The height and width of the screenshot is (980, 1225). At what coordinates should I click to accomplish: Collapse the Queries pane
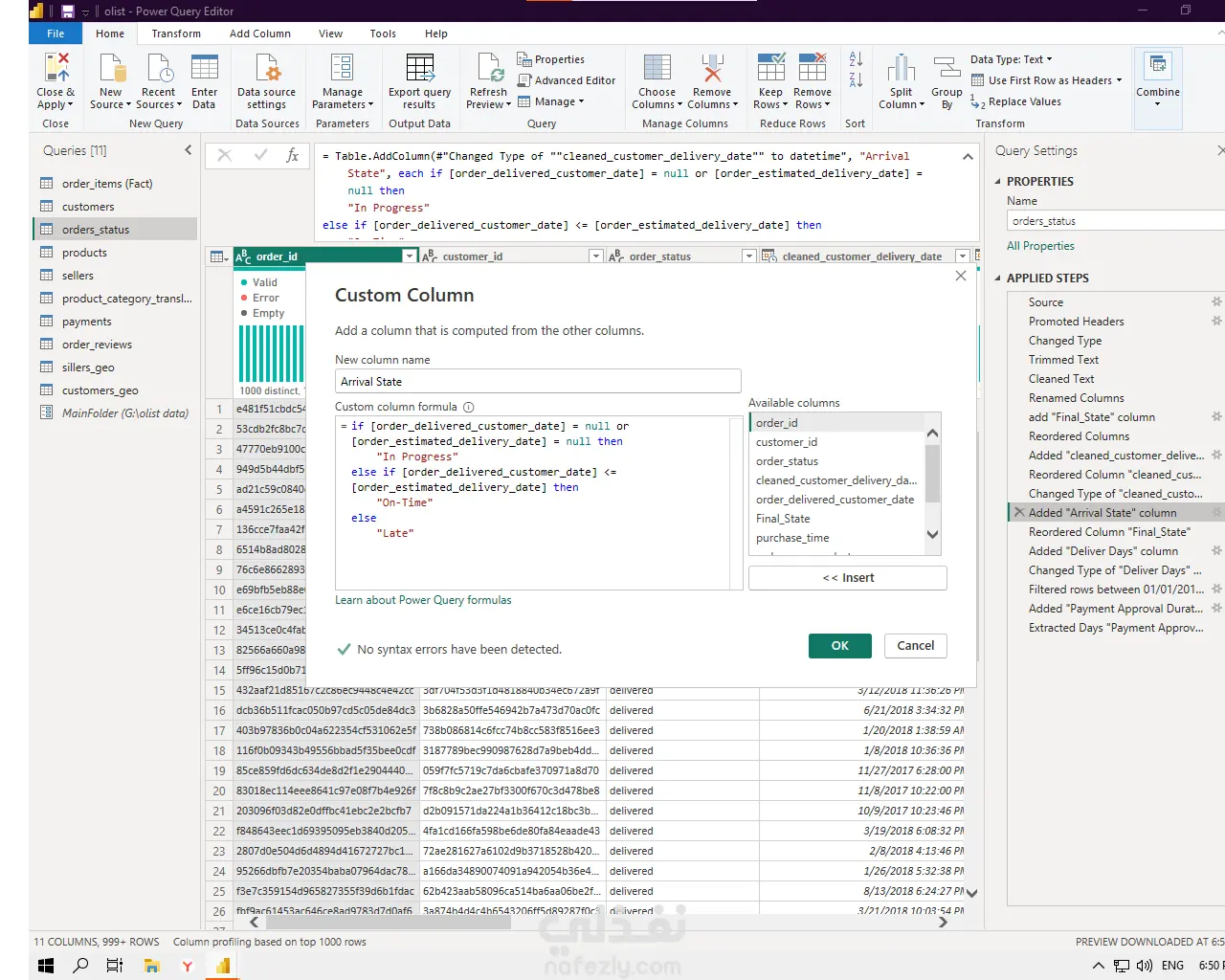pos(188,150)
